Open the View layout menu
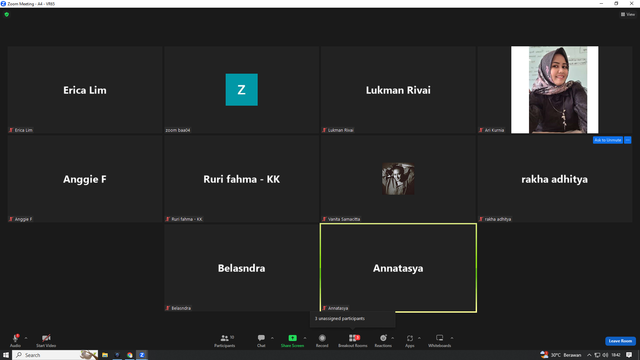The height and width of the screenshot is (360, 640). (x=628, y=14)
